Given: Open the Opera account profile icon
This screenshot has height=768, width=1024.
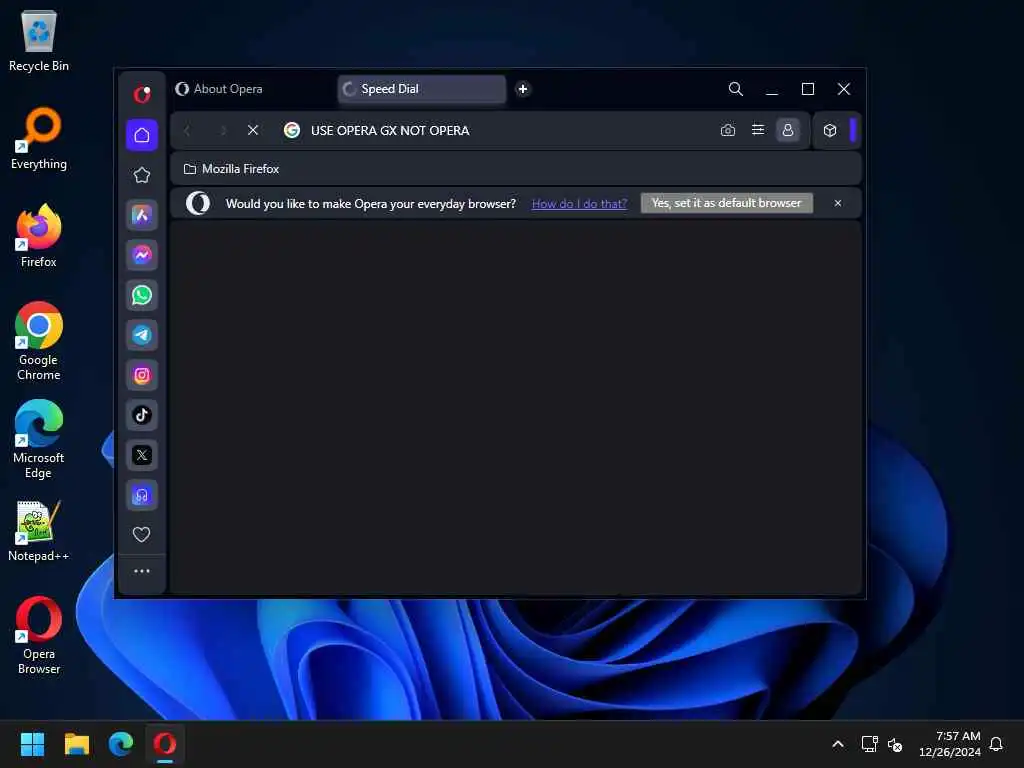Looking at the screenshot, I should point(788,131).
